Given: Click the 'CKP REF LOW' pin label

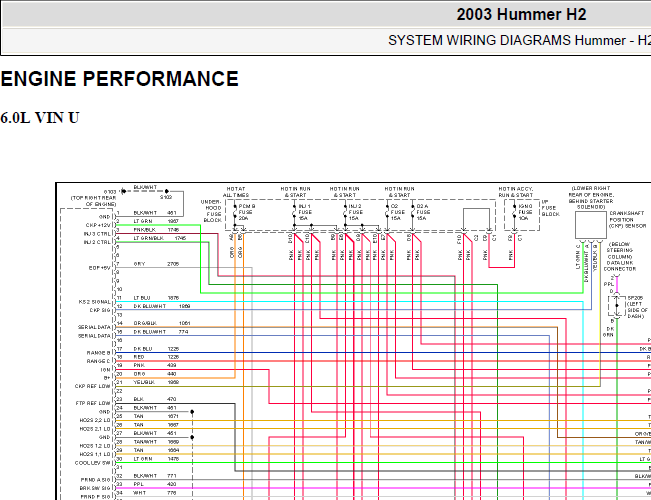Looking at the screenshot, I should click(x=93, y=386).
